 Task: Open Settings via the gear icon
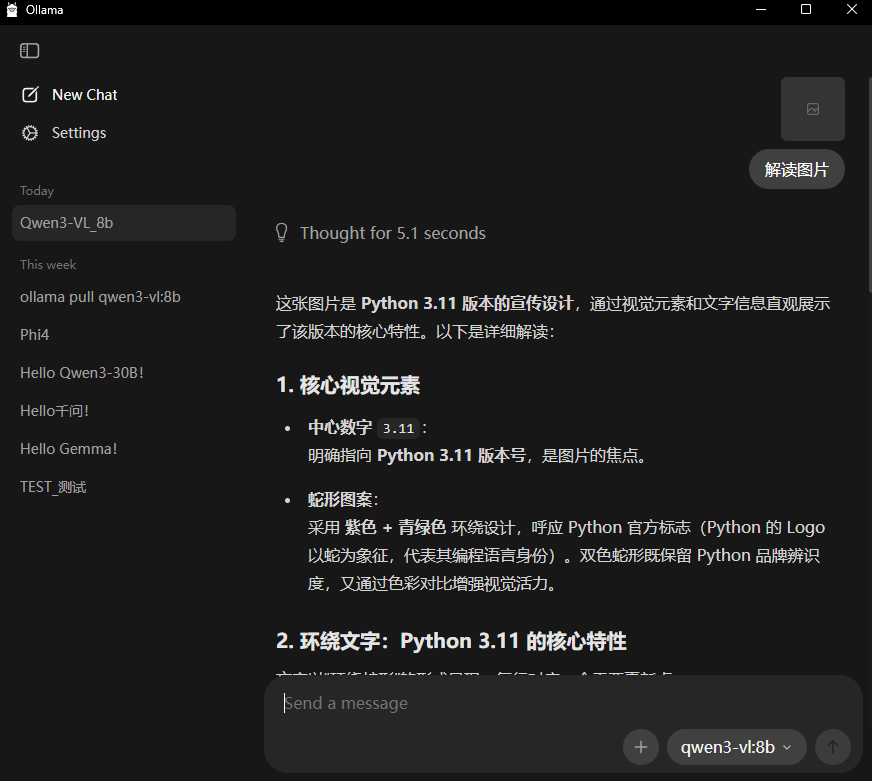click(28, 132)
